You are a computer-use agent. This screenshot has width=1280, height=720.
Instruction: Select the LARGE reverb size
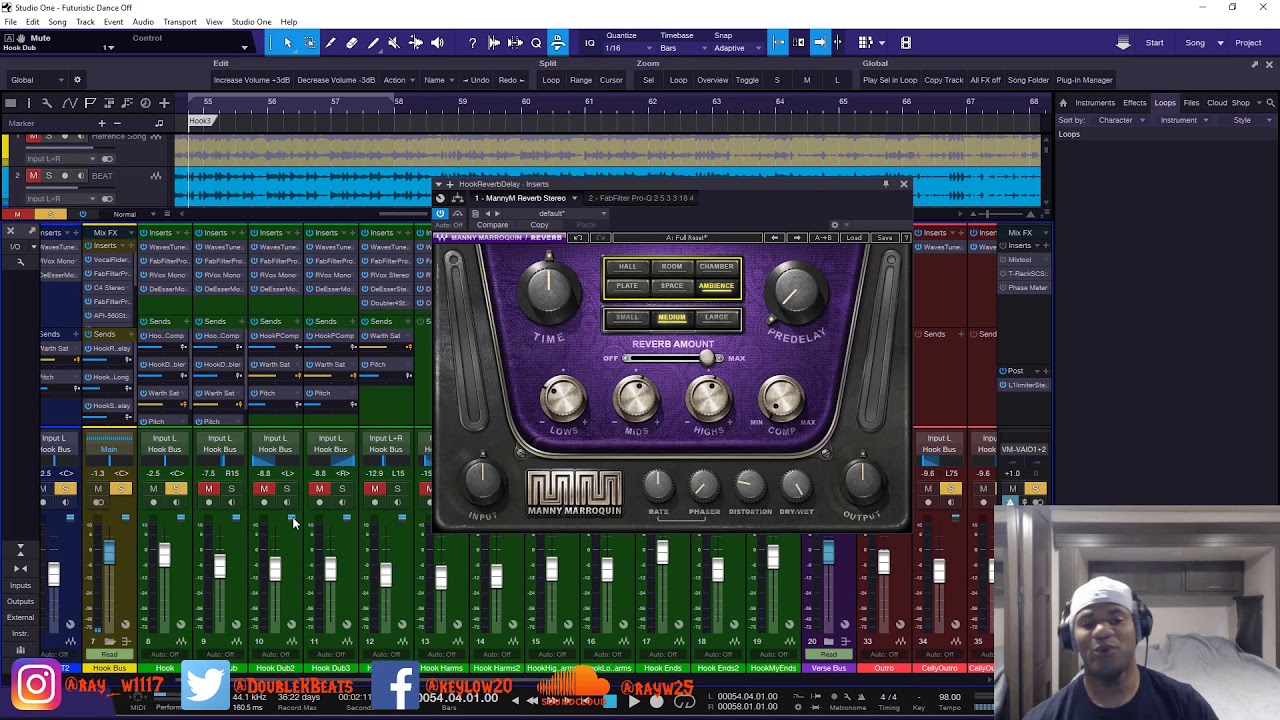(716, 318)
